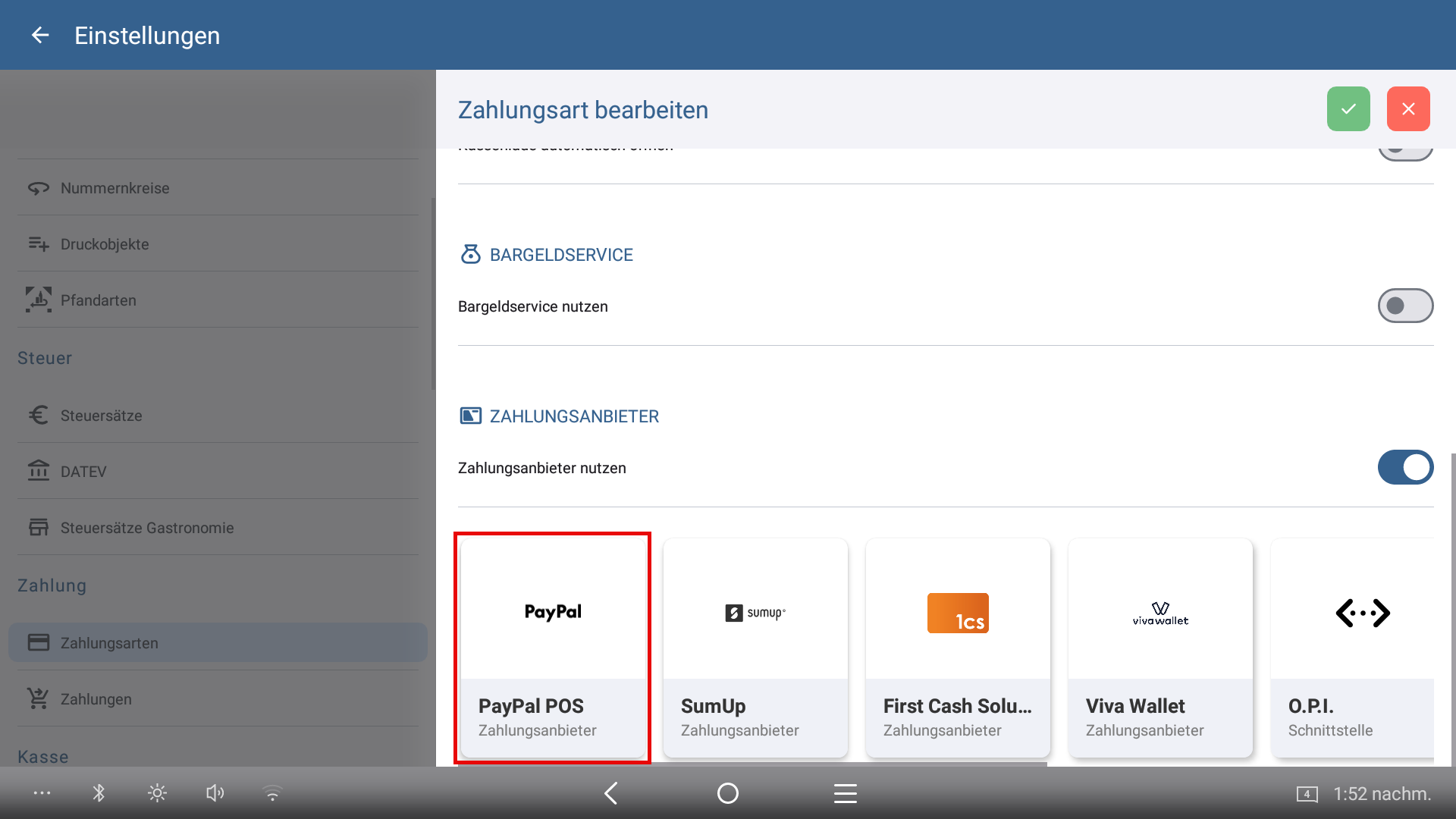Viewport: 1456px width, 819px height.
Task: Click the Steuersätze euro icon
Action: pyautogui.click(x=39, y=415)
